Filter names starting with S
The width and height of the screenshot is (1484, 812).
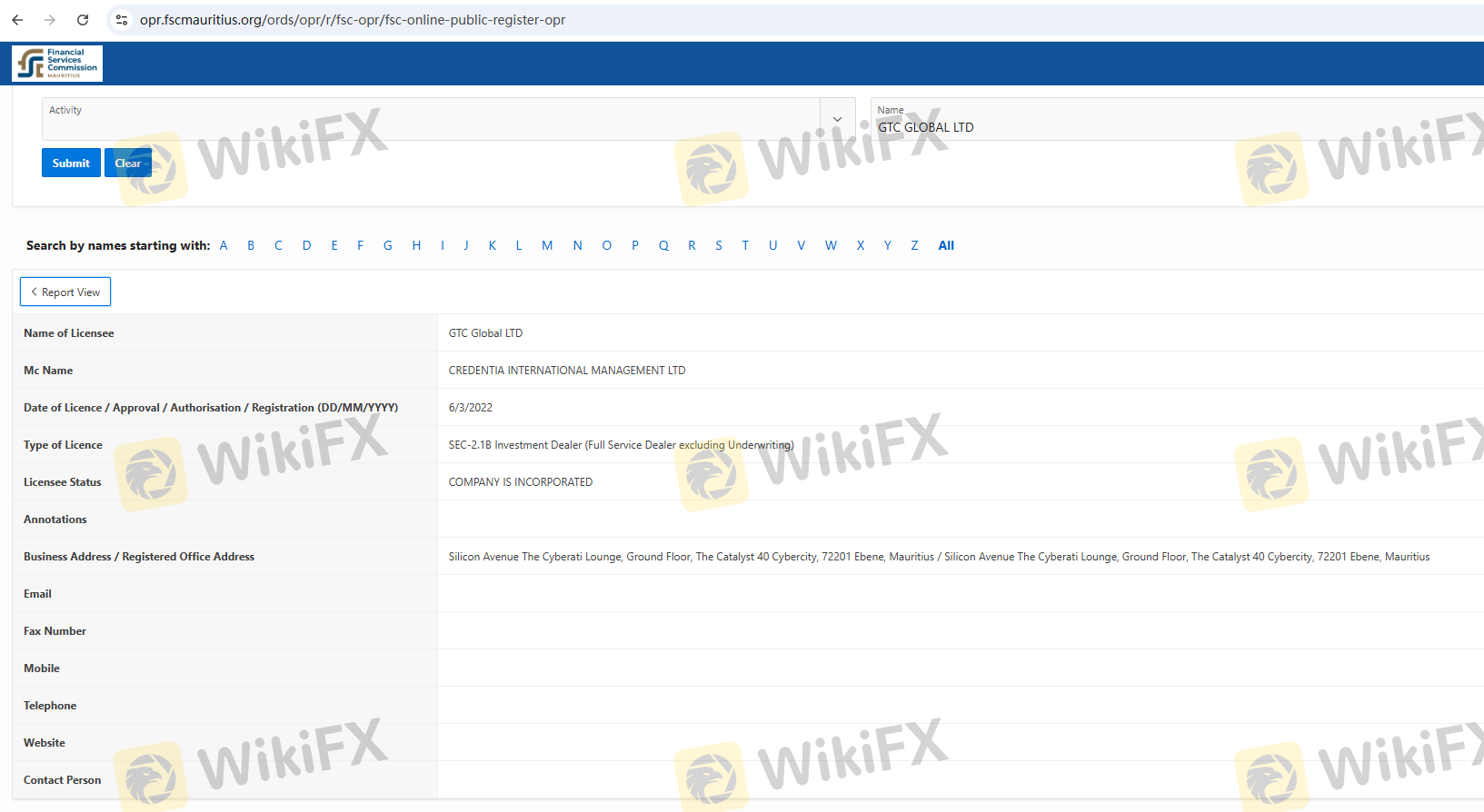point(719,245)
